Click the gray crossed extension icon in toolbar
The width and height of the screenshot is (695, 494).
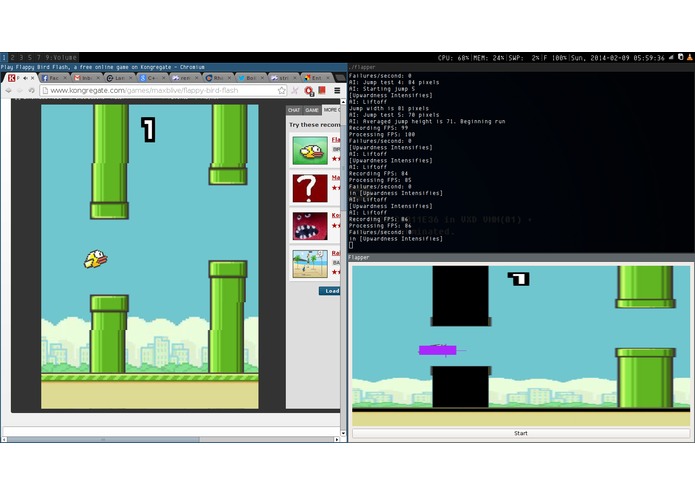tap(295, 90)
